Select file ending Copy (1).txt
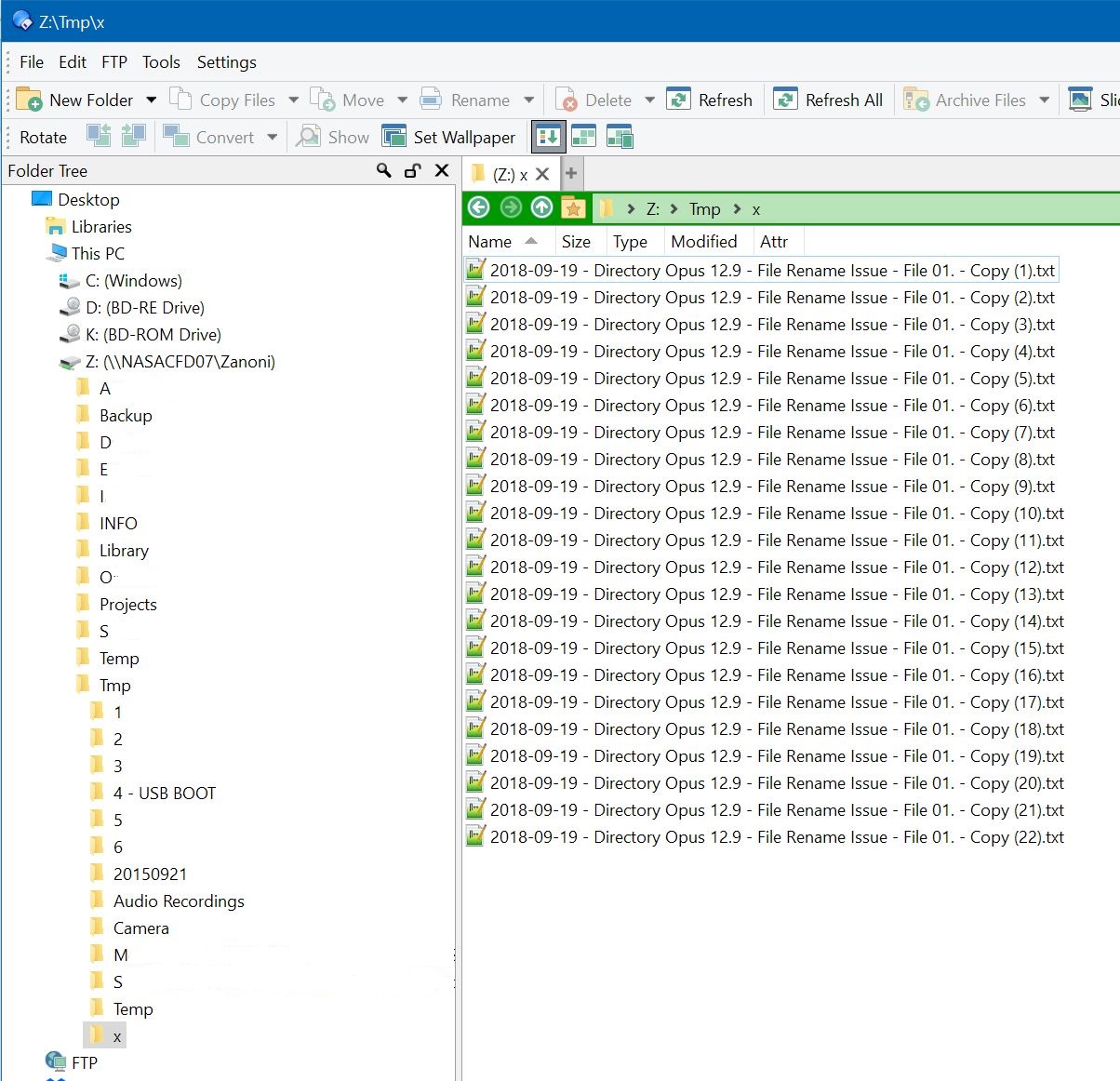This screenshot has width=1120, height=1081. [x=761, y=270]
